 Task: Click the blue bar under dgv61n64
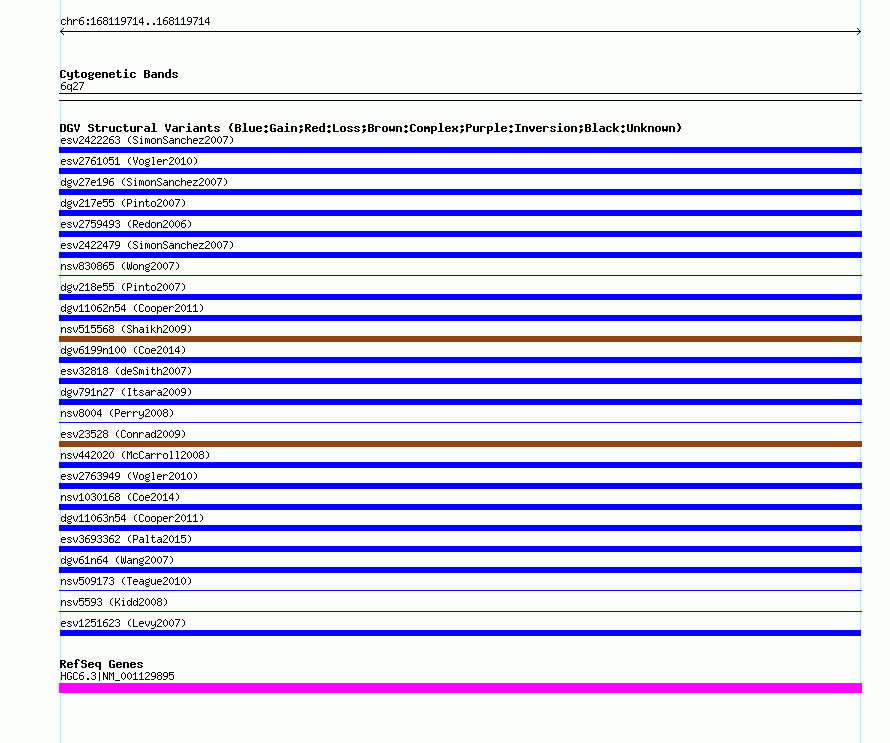click(460, 570)
